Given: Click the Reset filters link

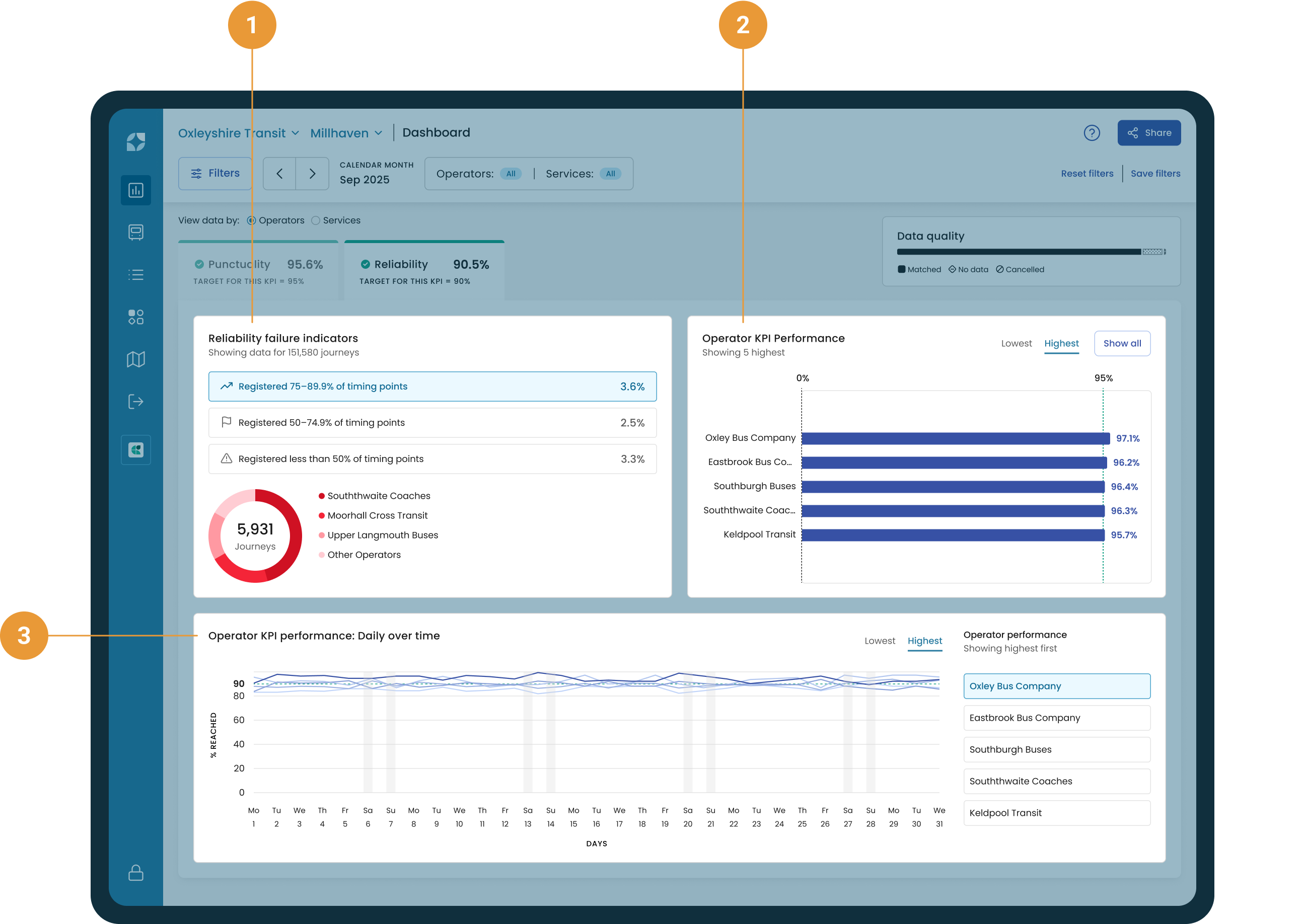Looking at the screenshot, I should (1086, 174).
